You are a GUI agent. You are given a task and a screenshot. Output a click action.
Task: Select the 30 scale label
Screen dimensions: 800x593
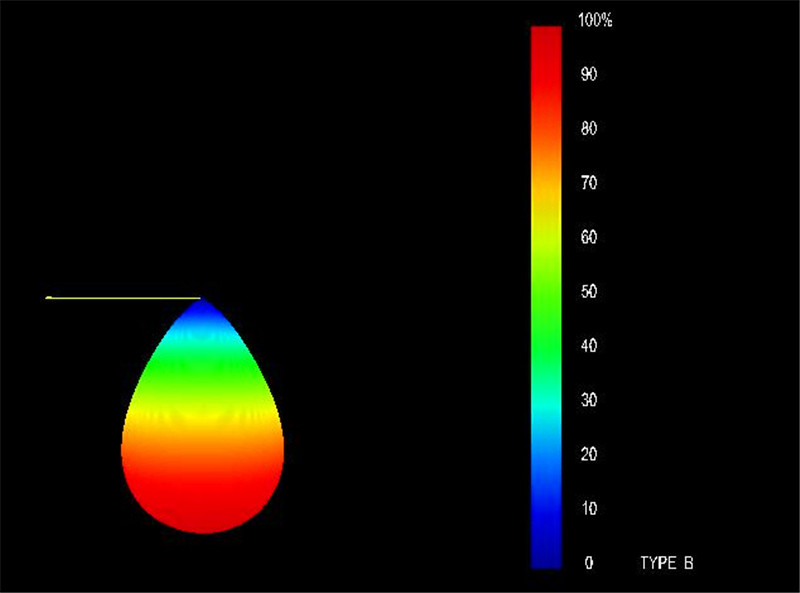[589, 400]
